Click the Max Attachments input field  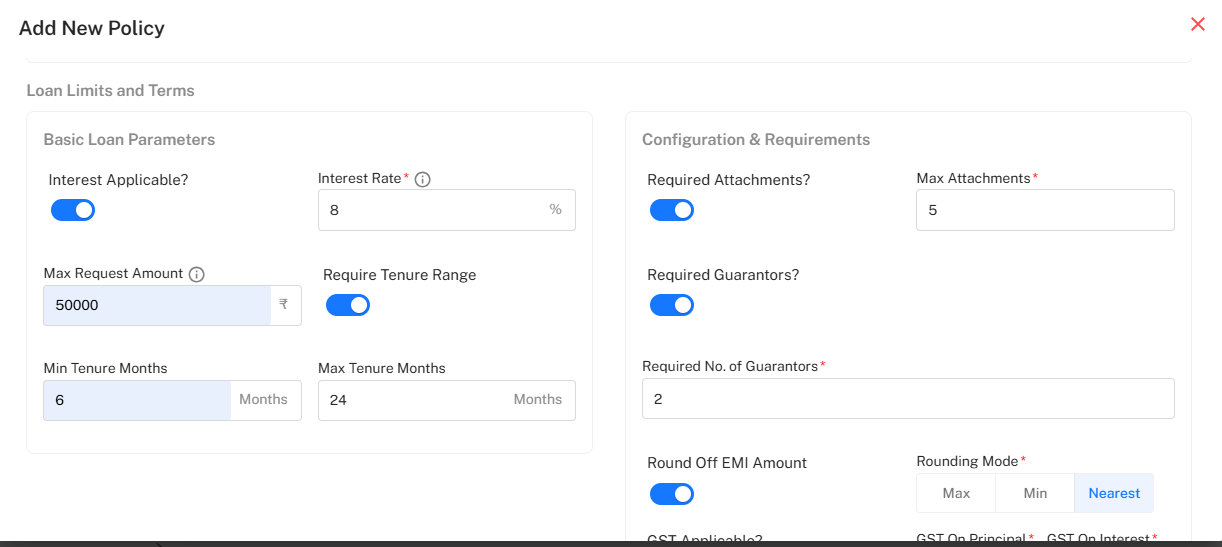tap(1045, 210)
